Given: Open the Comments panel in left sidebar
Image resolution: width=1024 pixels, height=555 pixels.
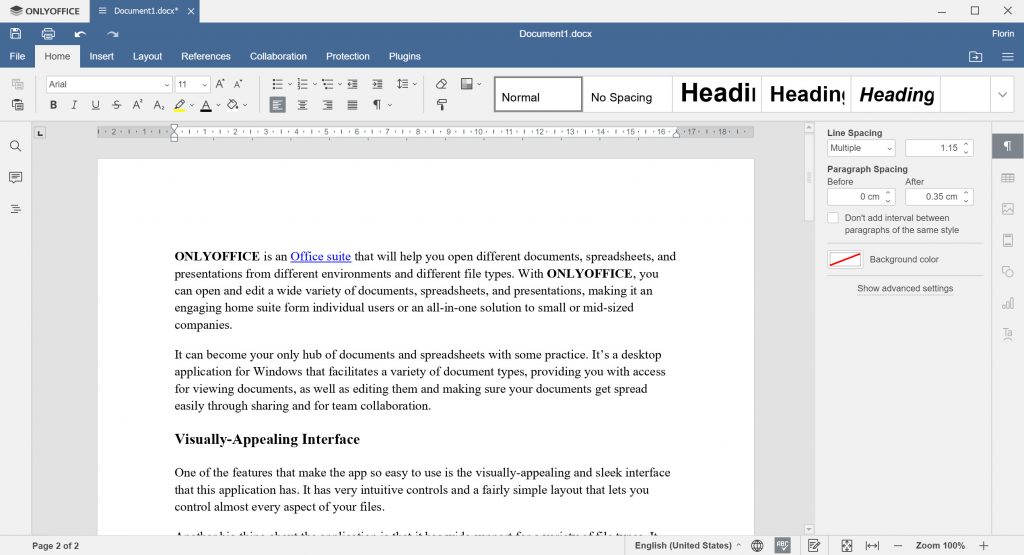Looking at the screenshot, I should [15, 177].
